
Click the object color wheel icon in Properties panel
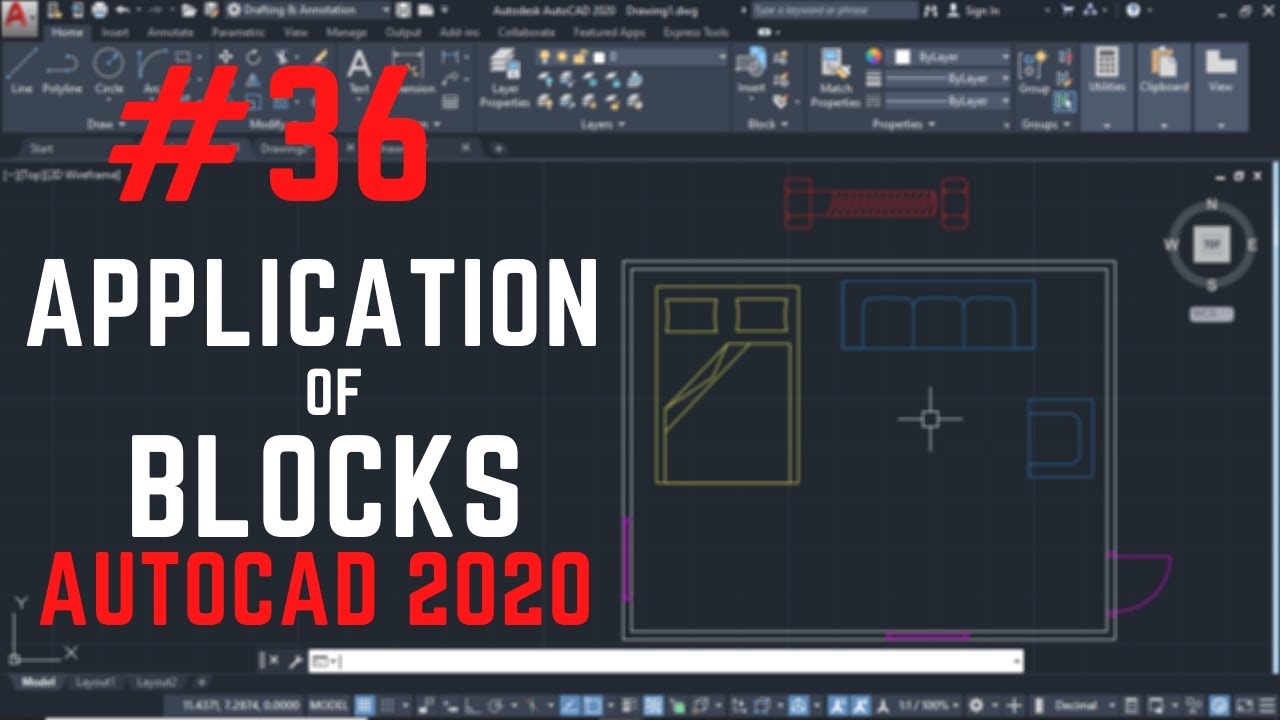click(874, 57)
